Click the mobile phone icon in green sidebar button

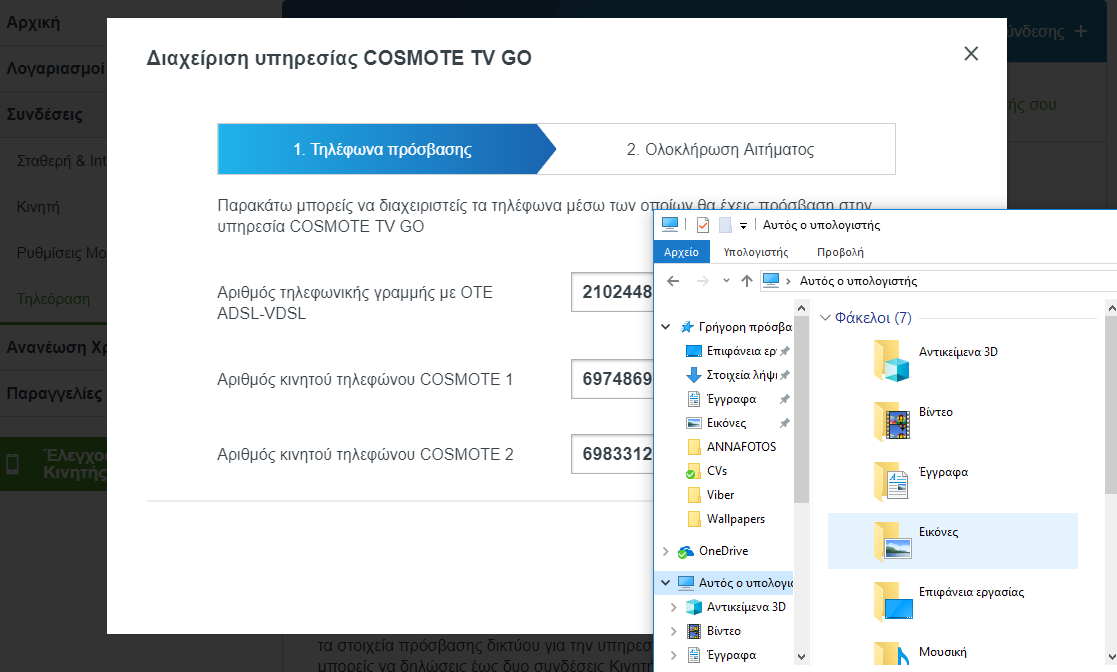[12, 465]
